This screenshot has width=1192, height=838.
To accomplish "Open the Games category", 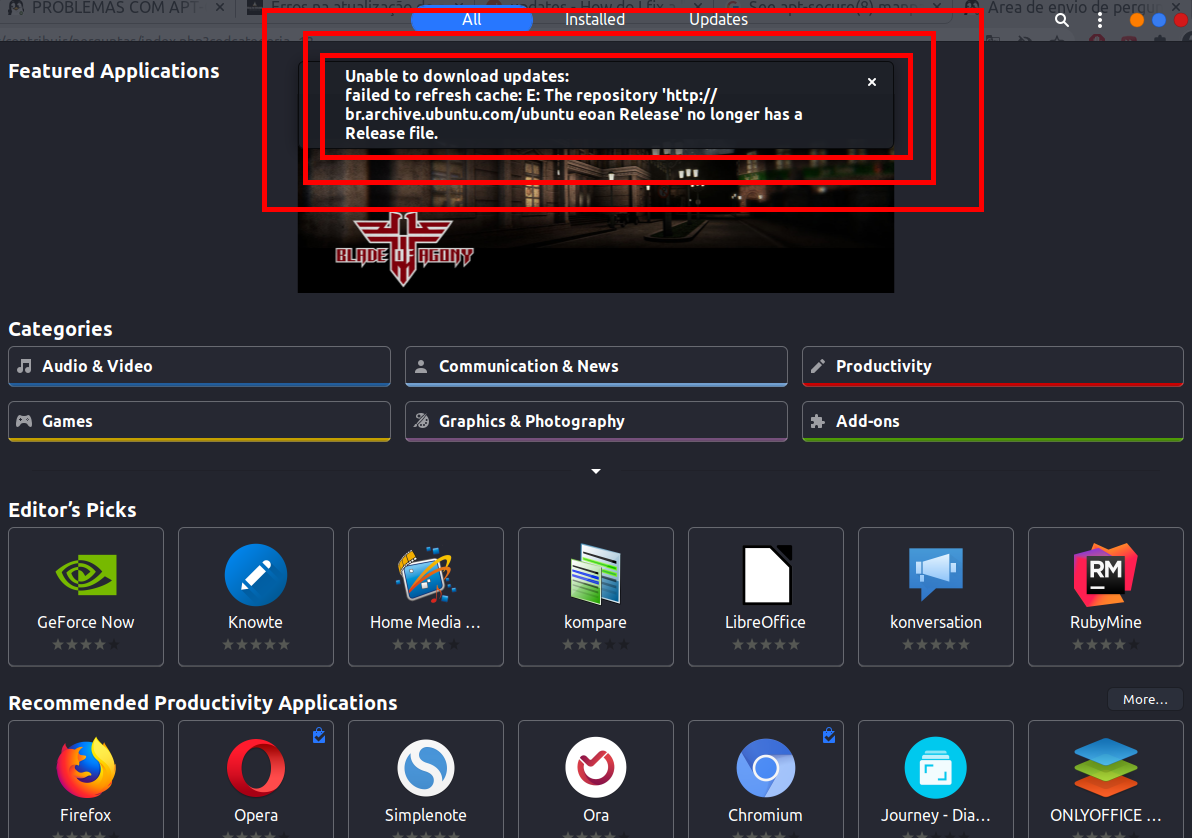I will coord(199,421).
